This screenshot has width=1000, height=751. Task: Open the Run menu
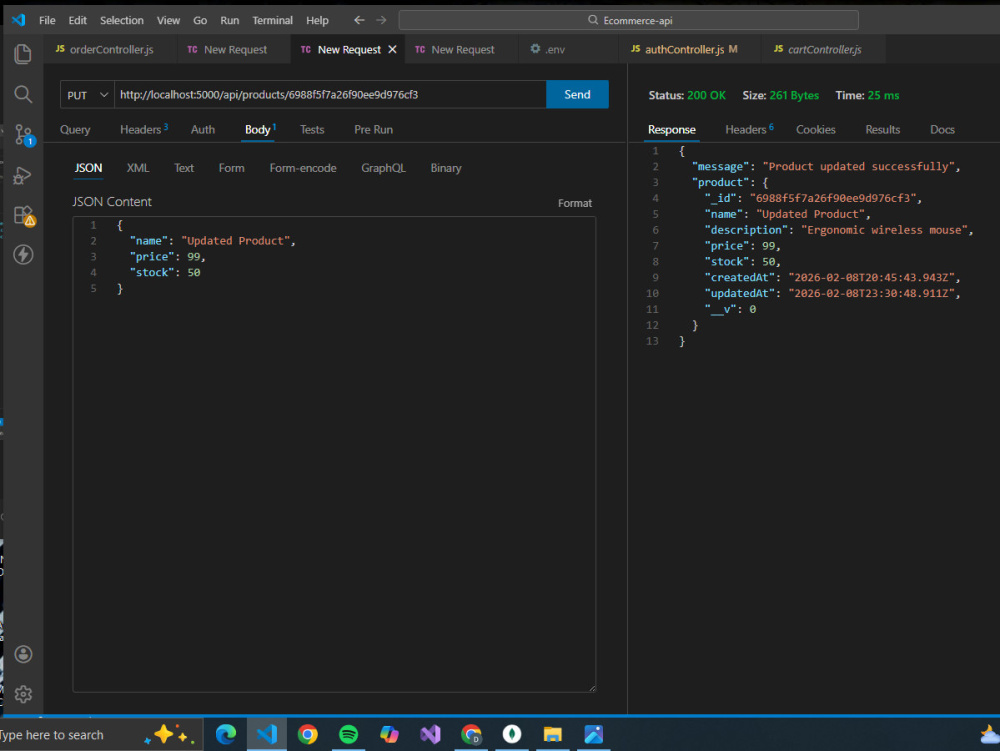pos(230,20)
